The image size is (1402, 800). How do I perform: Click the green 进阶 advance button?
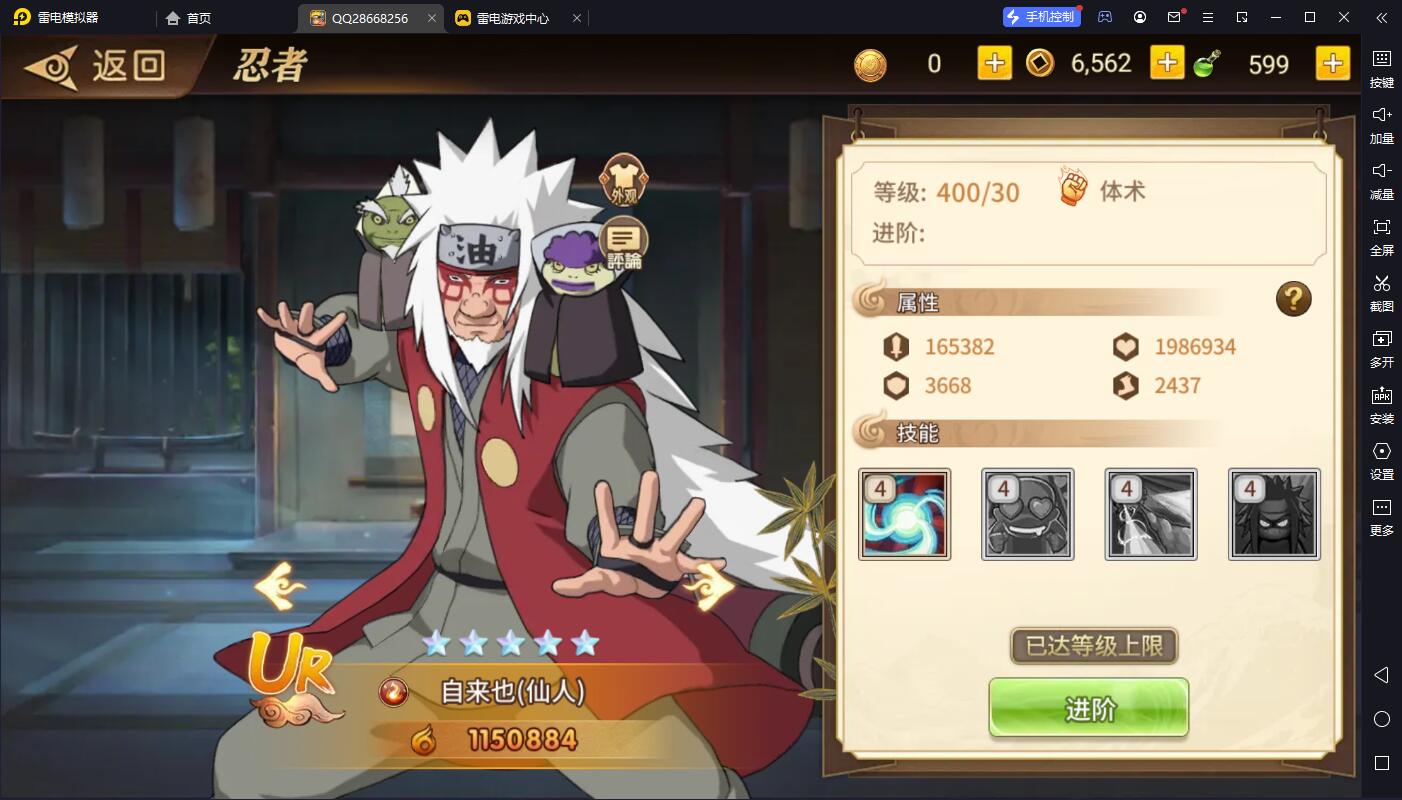point(1088,708)
